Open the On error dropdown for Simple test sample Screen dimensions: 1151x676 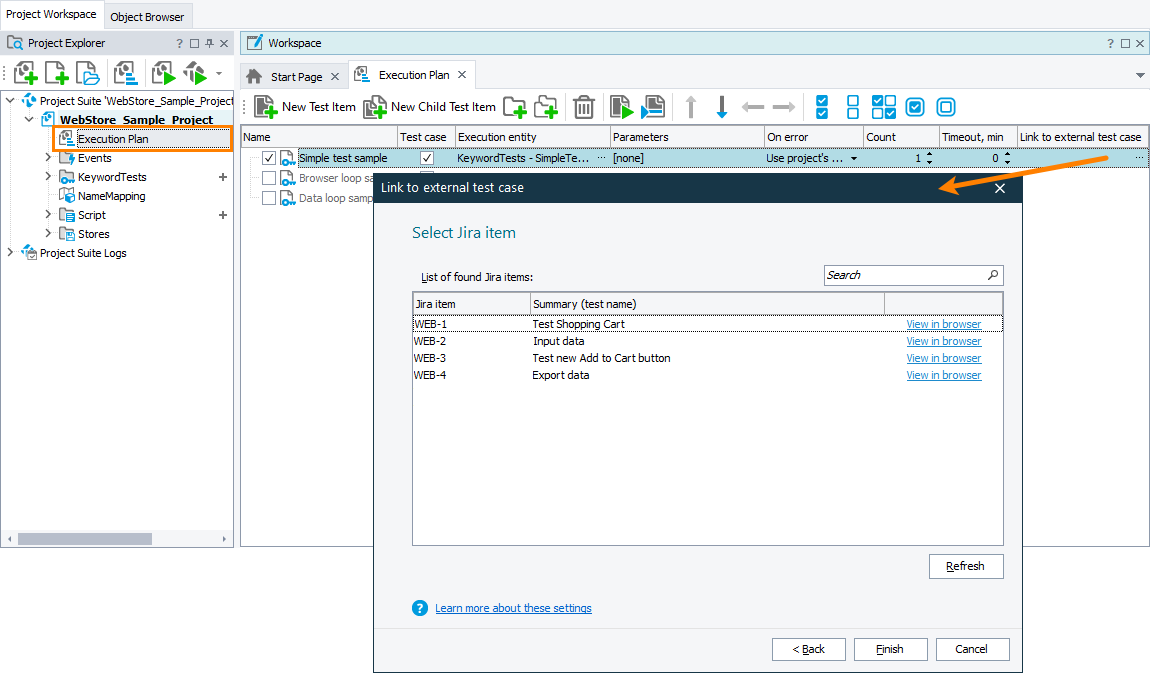[x=855, y=157]
